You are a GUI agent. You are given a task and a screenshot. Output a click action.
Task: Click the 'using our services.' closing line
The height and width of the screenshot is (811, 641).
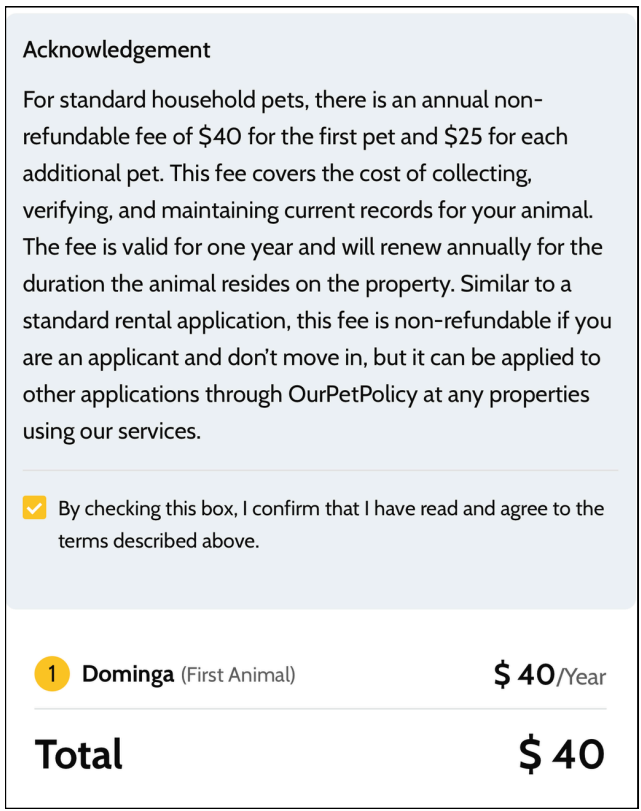(112, 431)
